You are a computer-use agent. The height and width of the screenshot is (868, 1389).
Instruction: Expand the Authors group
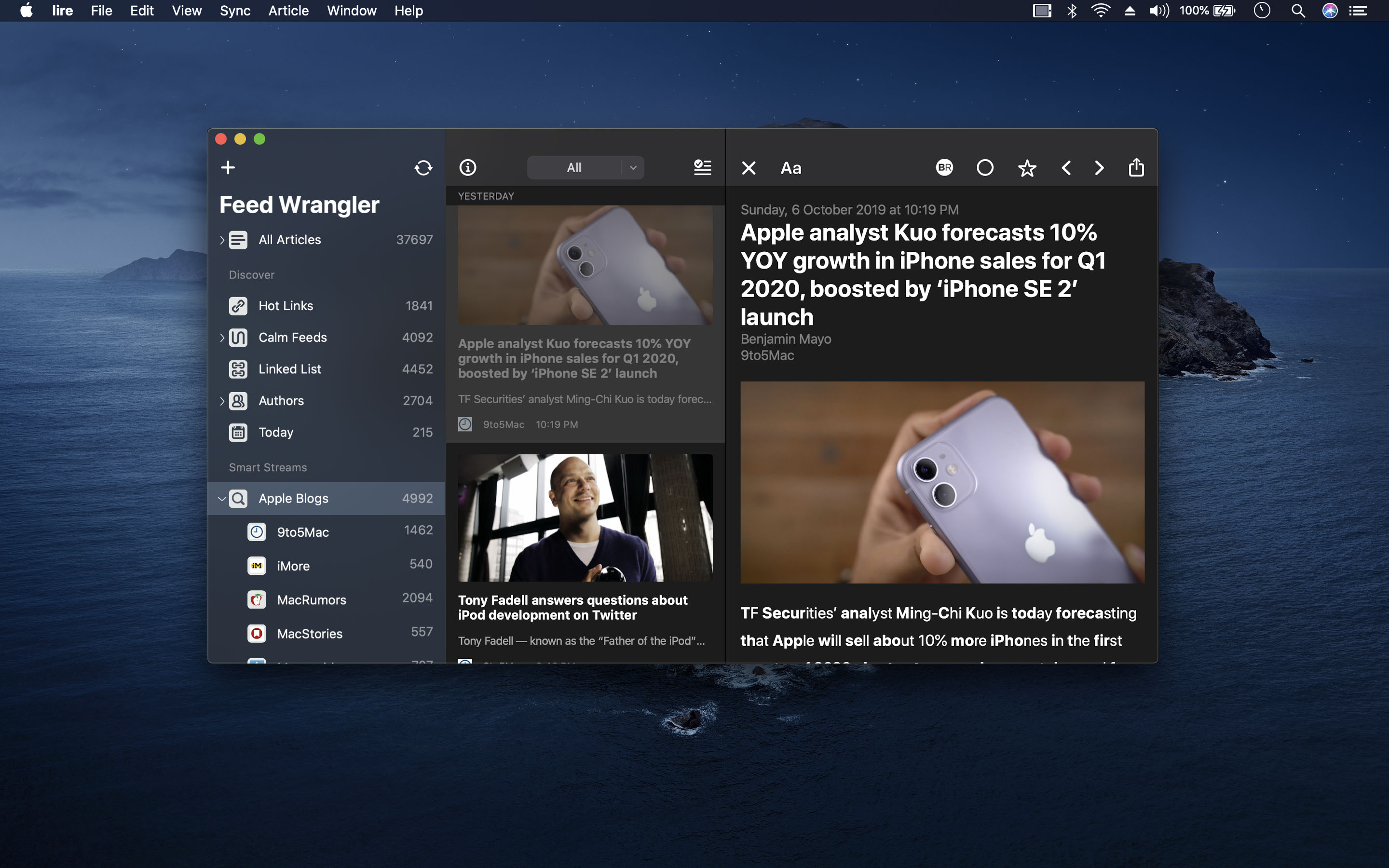click(222, 401)
